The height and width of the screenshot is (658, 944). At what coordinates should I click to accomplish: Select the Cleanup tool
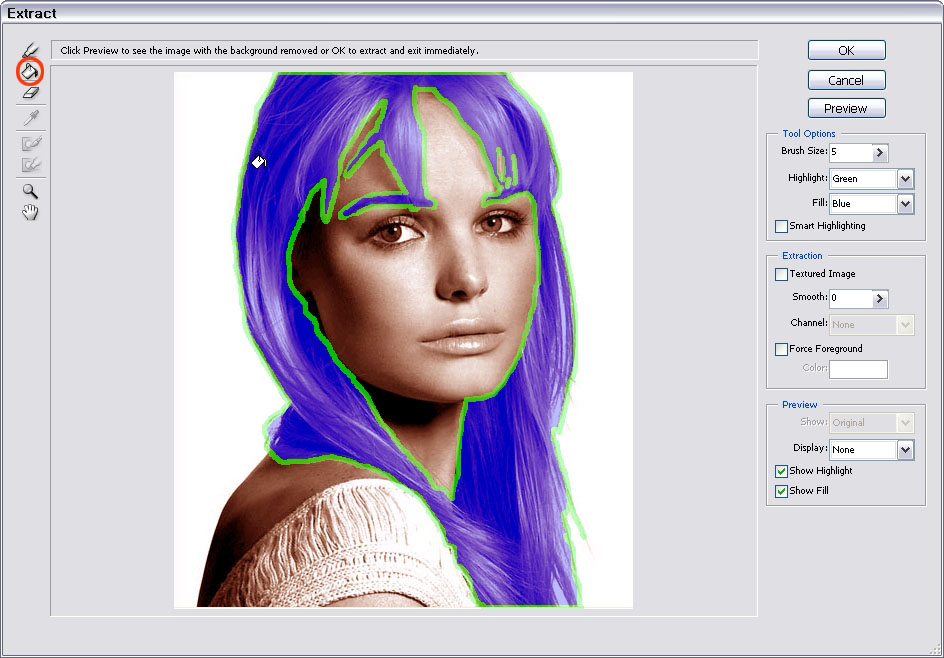(x=31, y=143)
